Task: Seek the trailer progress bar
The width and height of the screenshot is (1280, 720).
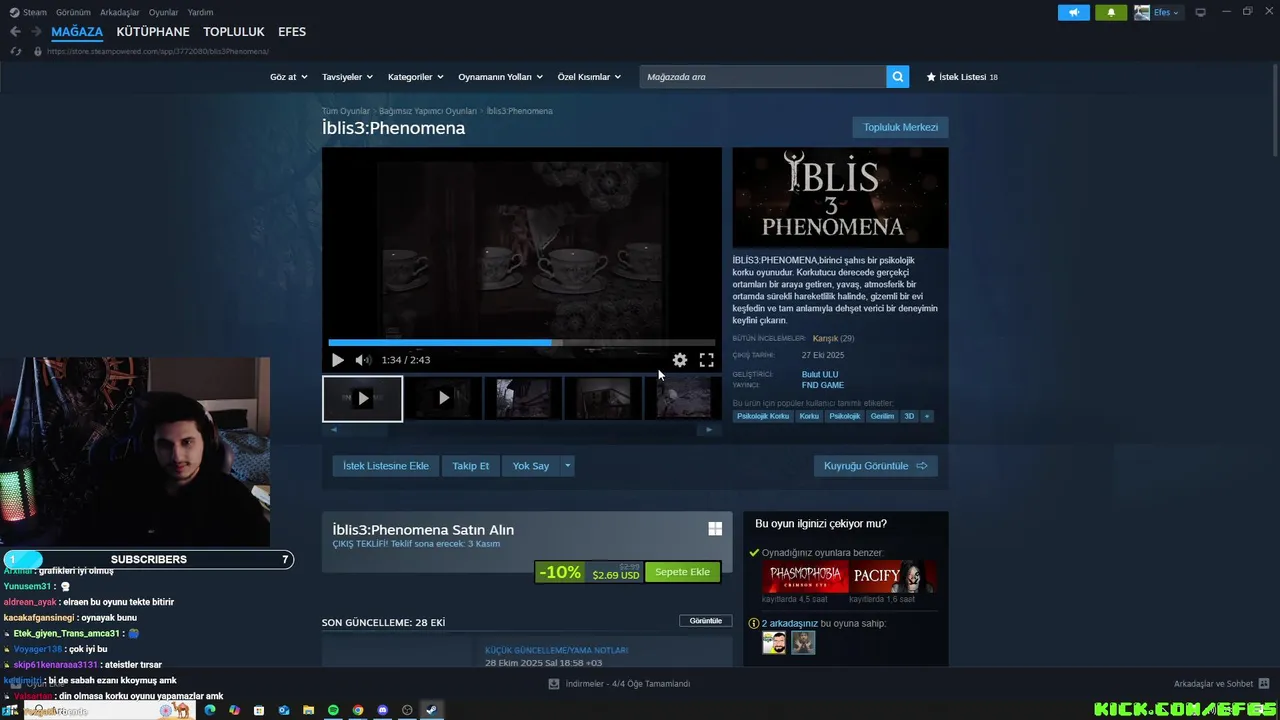Action: click(x=521, y=343)
